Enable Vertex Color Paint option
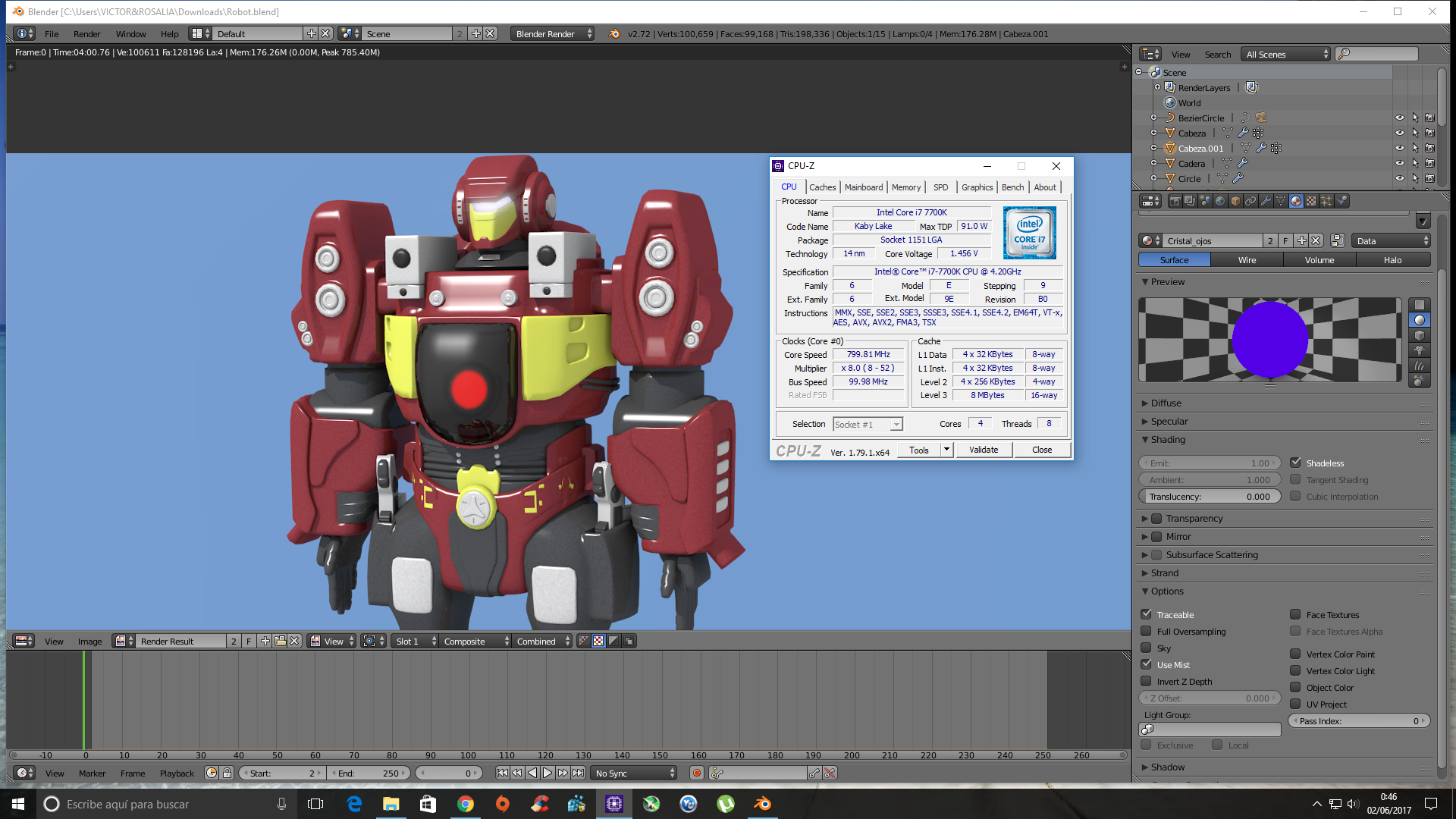 pyautogui.click(x=1296, y=654)
